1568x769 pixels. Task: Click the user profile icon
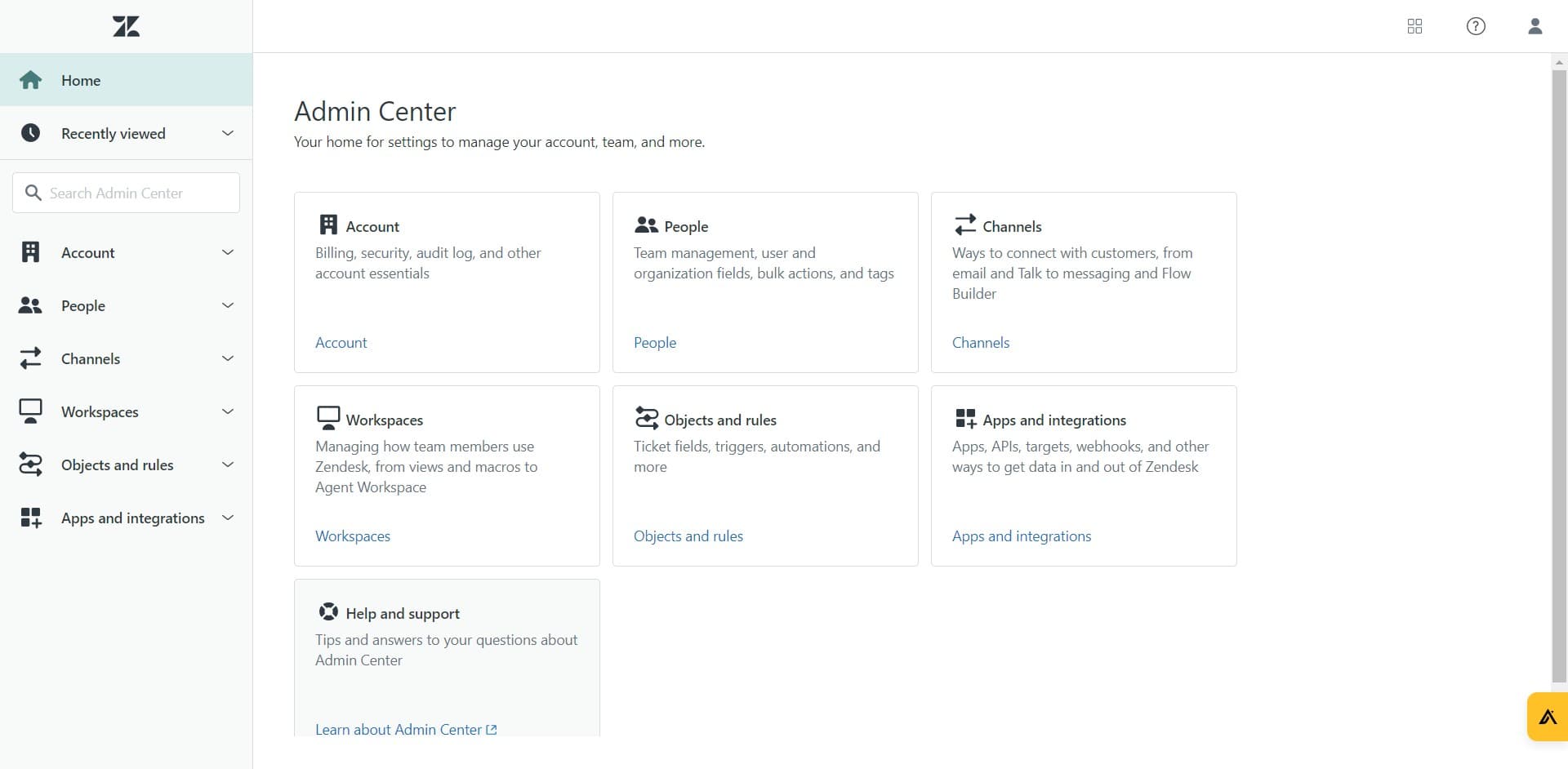point(1535,26)
